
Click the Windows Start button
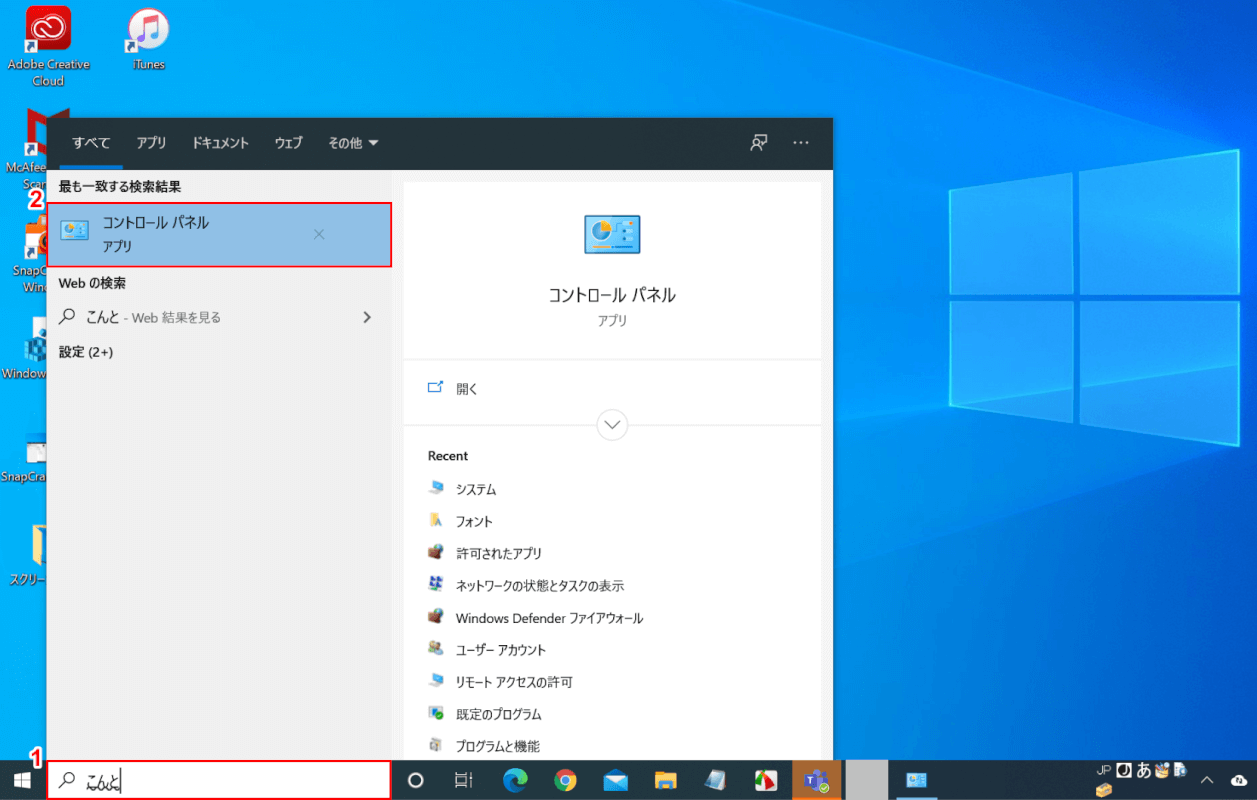[22, 780]
